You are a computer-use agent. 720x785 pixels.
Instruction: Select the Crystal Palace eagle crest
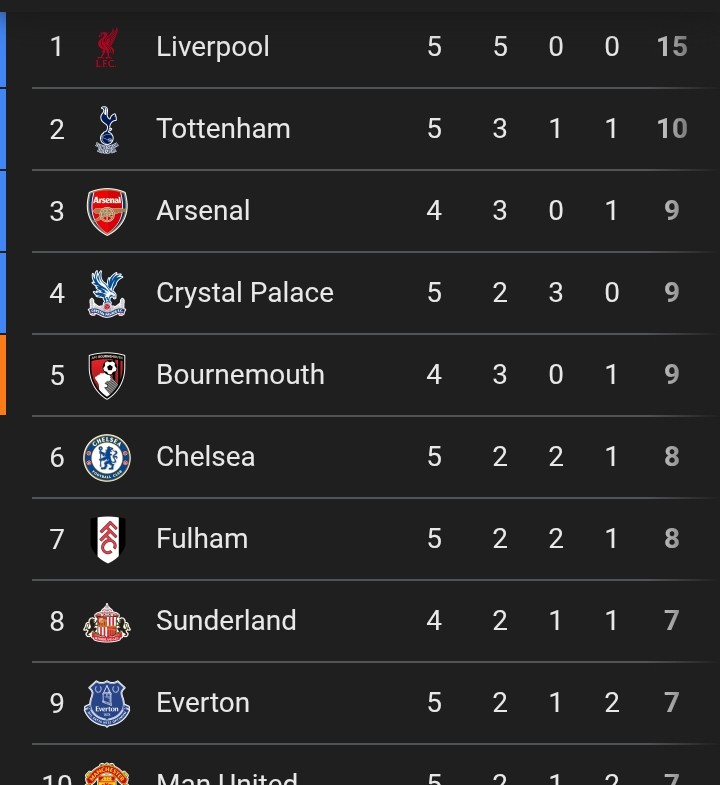[107, 293]
